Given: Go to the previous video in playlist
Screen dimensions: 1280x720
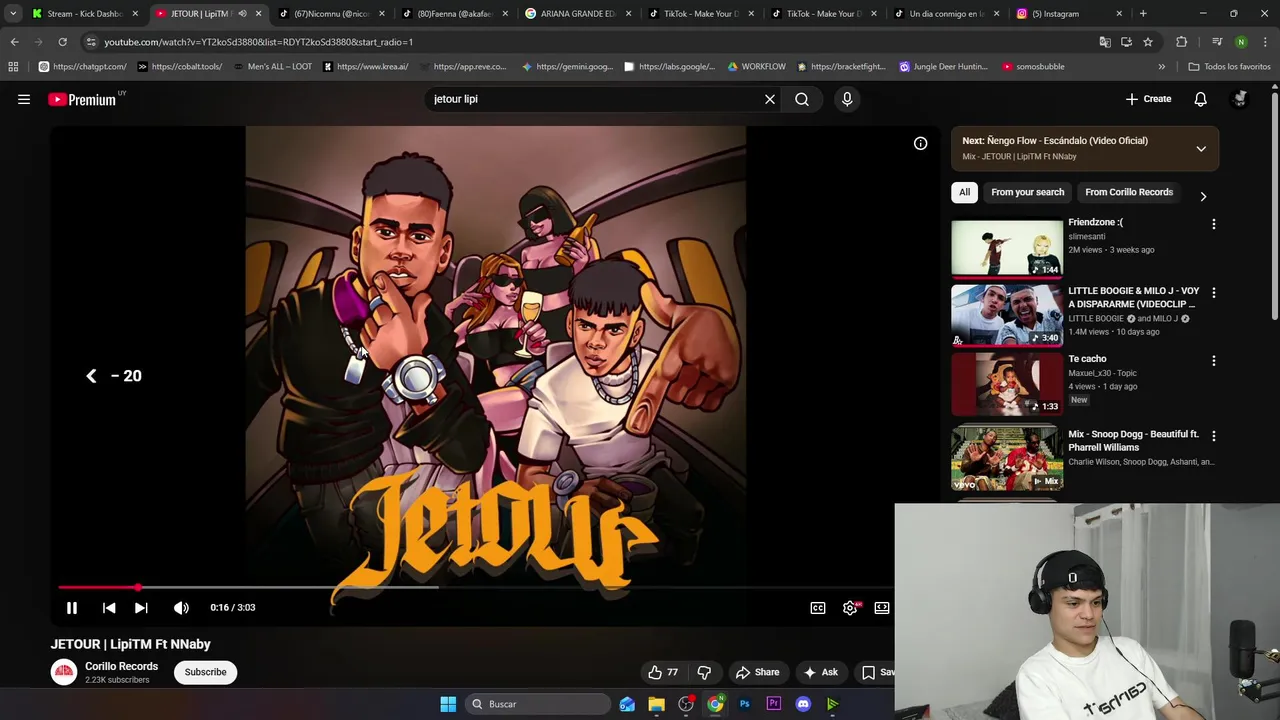Looking at the screenshot, I should click(x=109, y=607).
